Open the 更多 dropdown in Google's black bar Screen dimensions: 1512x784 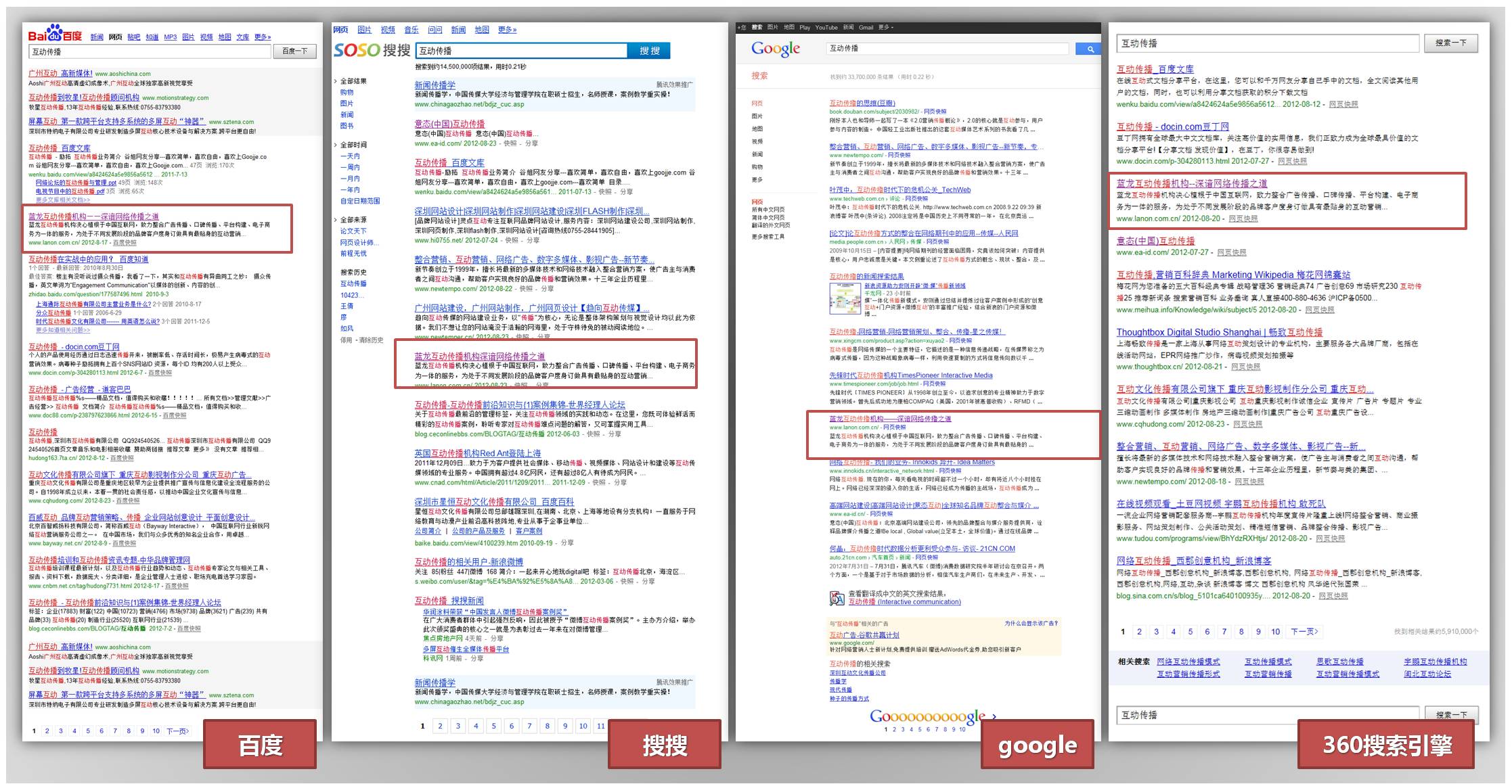885,28
